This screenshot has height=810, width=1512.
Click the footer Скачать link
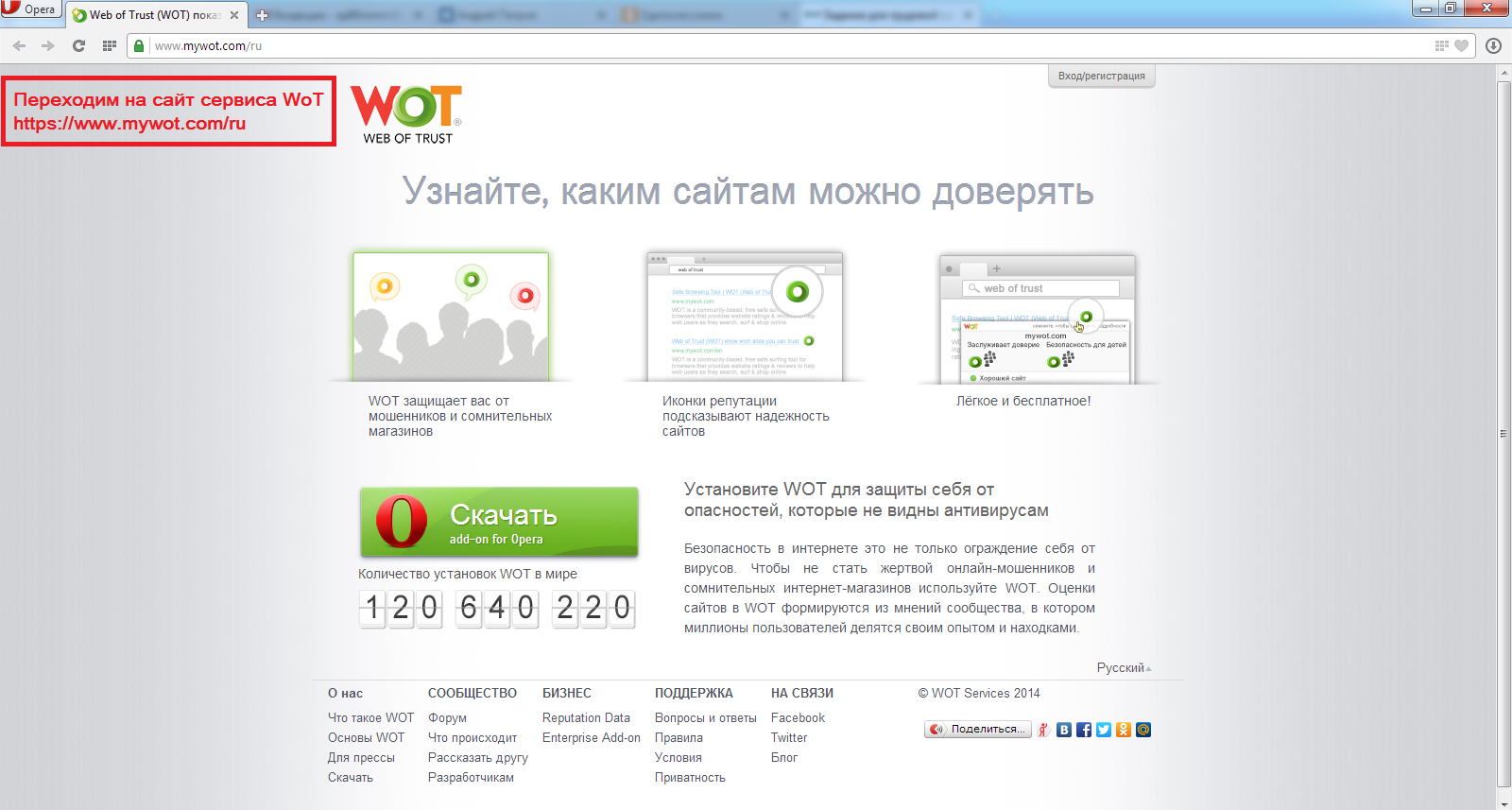tap(351, 777)
